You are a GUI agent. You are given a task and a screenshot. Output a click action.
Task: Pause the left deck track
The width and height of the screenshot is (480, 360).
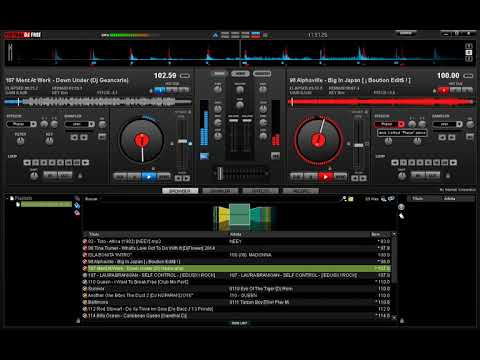point(135,177)
